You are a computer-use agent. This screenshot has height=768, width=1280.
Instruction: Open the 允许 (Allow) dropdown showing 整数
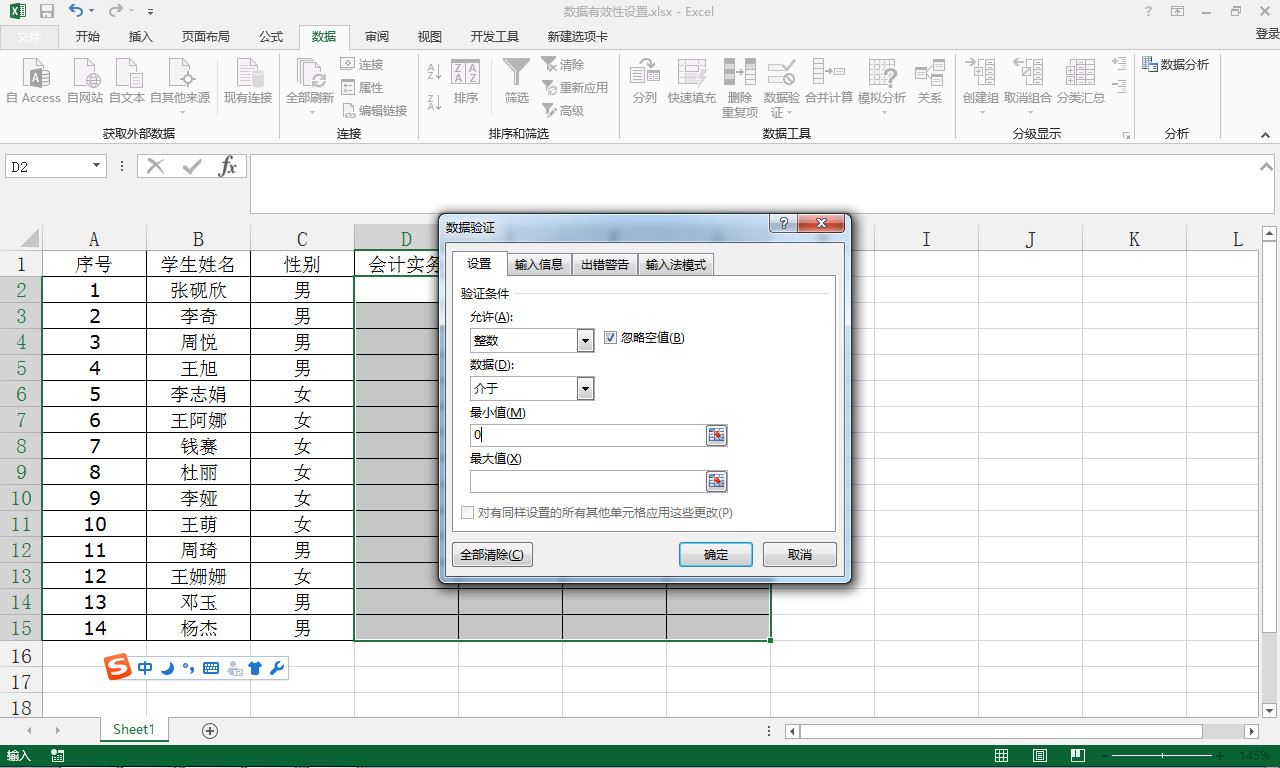pos(585,341)
